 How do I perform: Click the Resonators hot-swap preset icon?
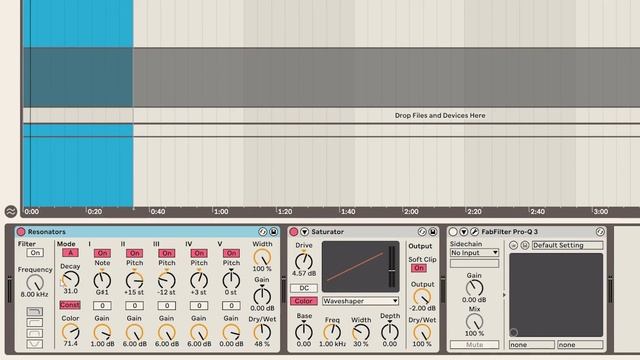click(x=262, y=232)
